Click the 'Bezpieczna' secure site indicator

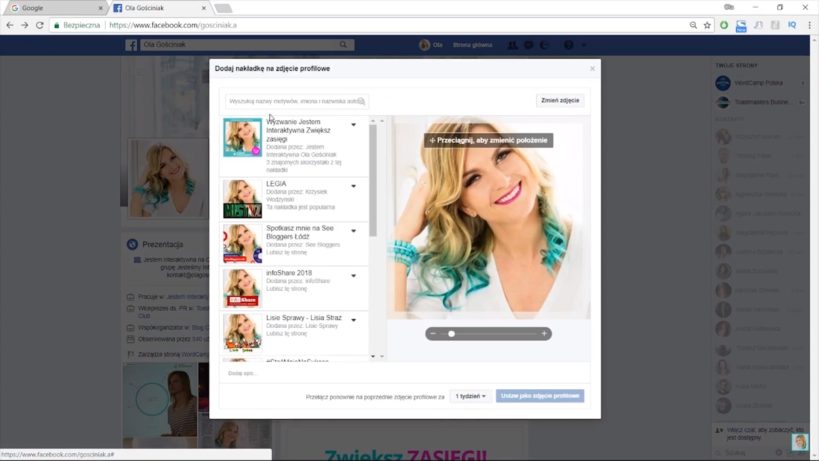[77, 25]
